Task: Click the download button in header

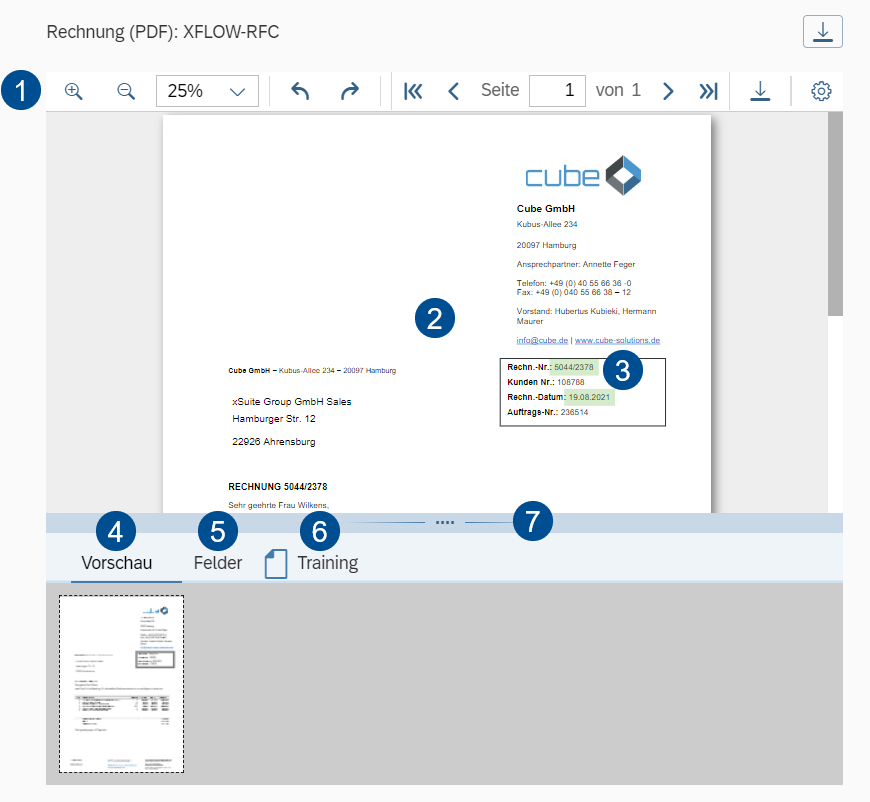Action: pyautogui.click(x=822, y=32)
